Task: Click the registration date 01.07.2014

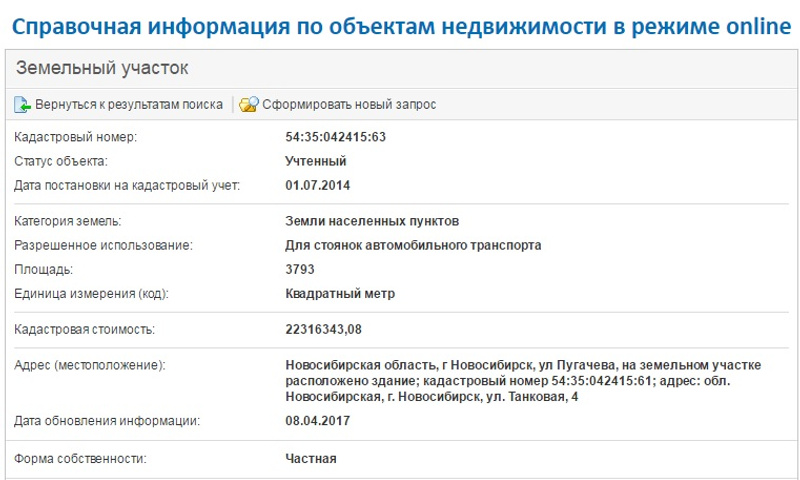Action: 318,185
